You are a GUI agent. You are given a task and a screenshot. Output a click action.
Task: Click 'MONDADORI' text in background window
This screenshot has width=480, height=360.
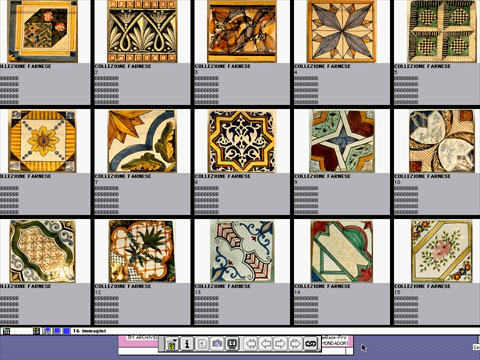pyautogui.click(x=336, y=343)
